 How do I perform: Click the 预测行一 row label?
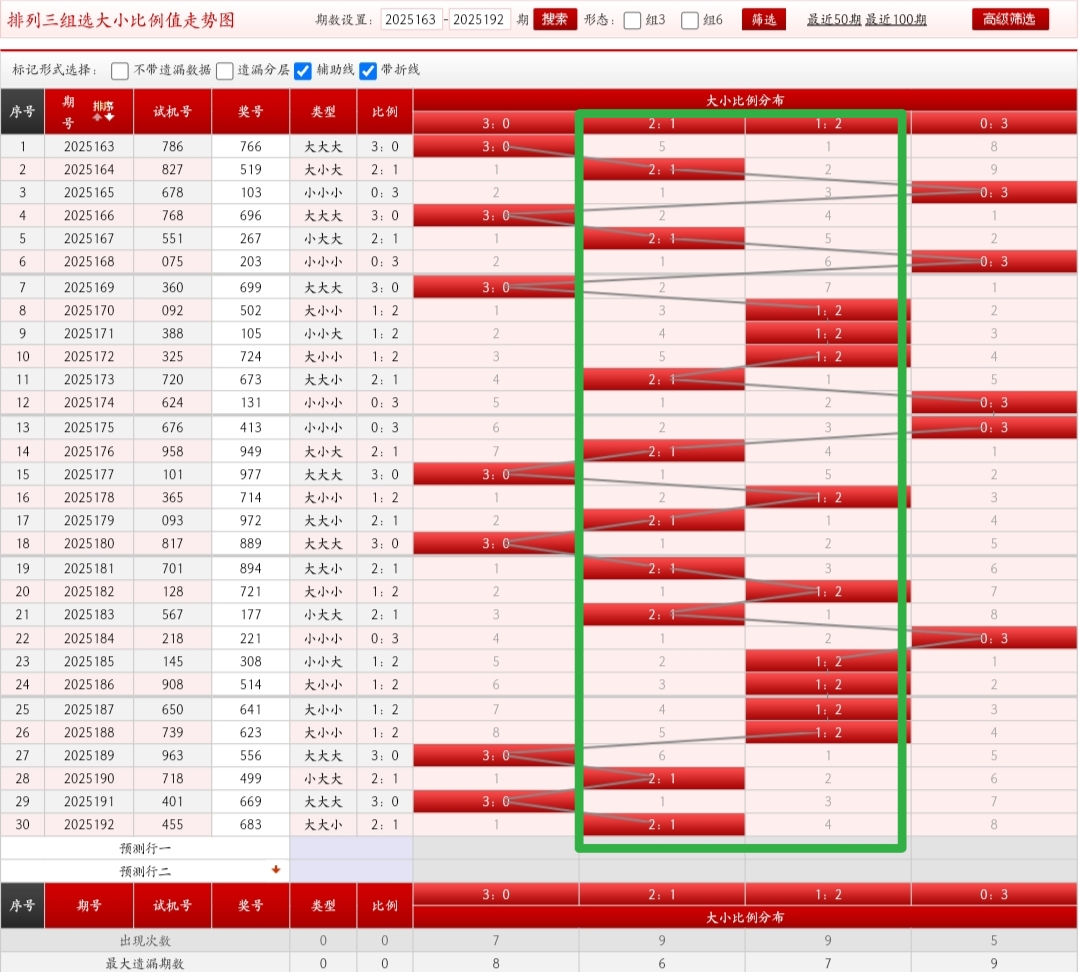[x=145, y=848]
